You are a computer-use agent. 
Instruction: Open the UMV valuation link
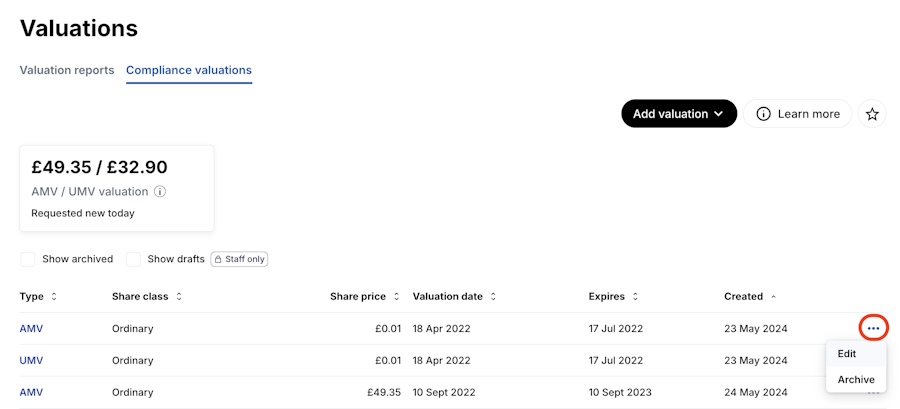pyautogui.click(x=31, y=360)
